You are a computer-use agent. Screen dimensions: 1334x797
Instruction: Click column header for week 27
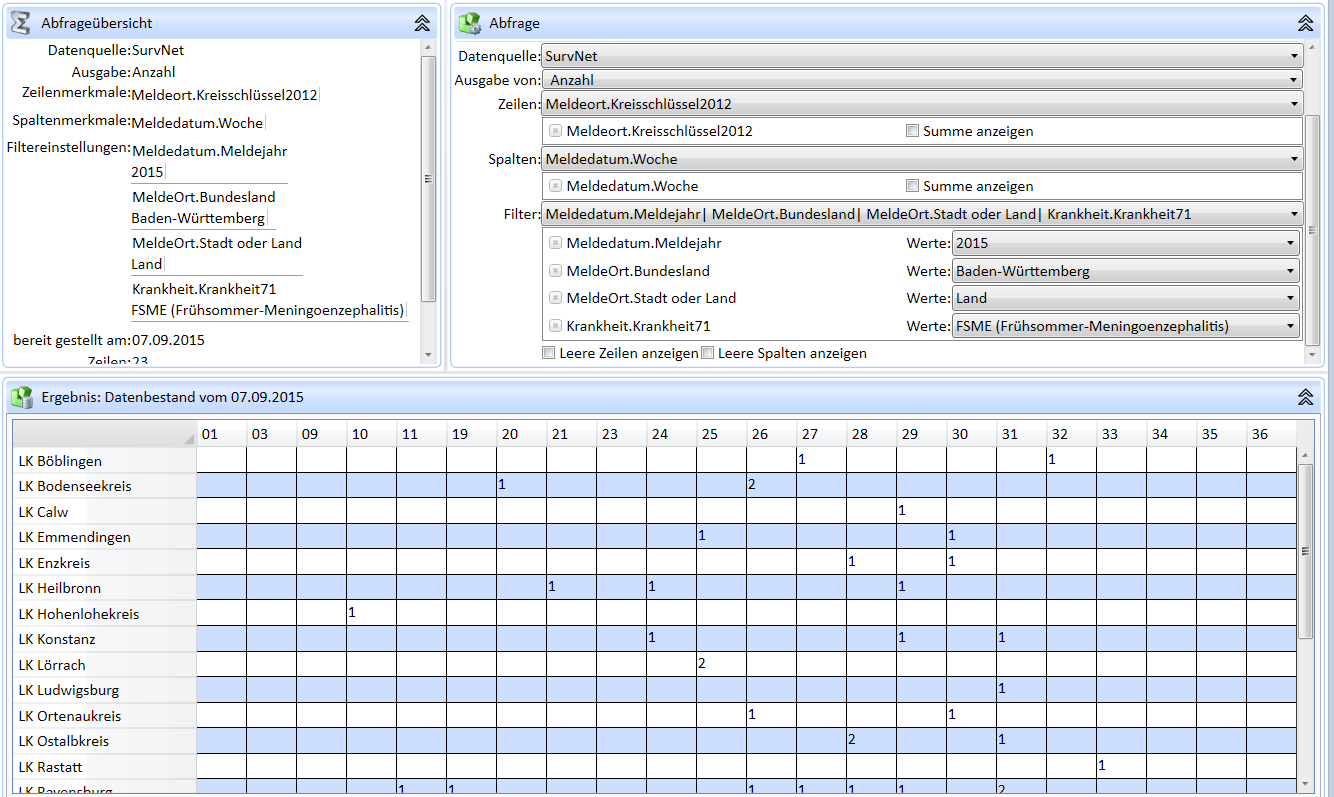(821, 434)
